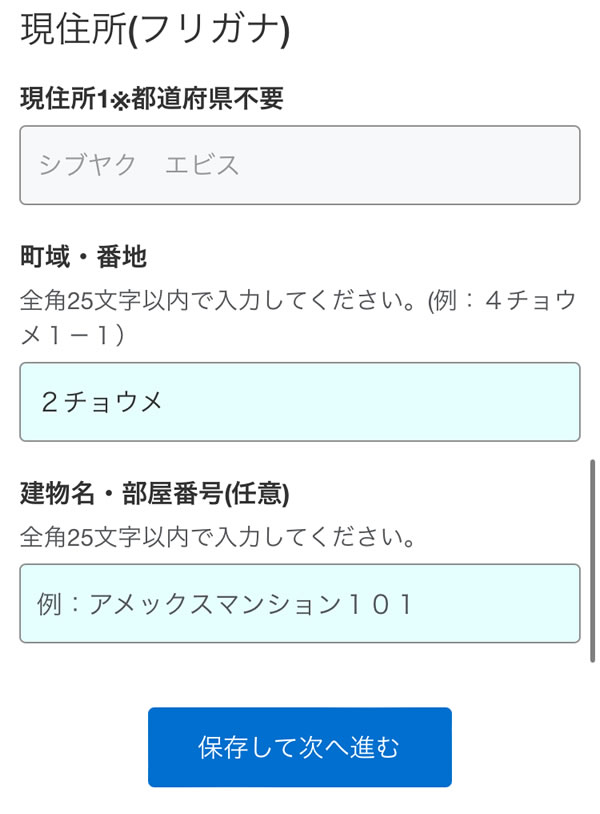Click the hint text under 建物名・部屋番号
Viewport: 600px width, 814px height.
218,537
